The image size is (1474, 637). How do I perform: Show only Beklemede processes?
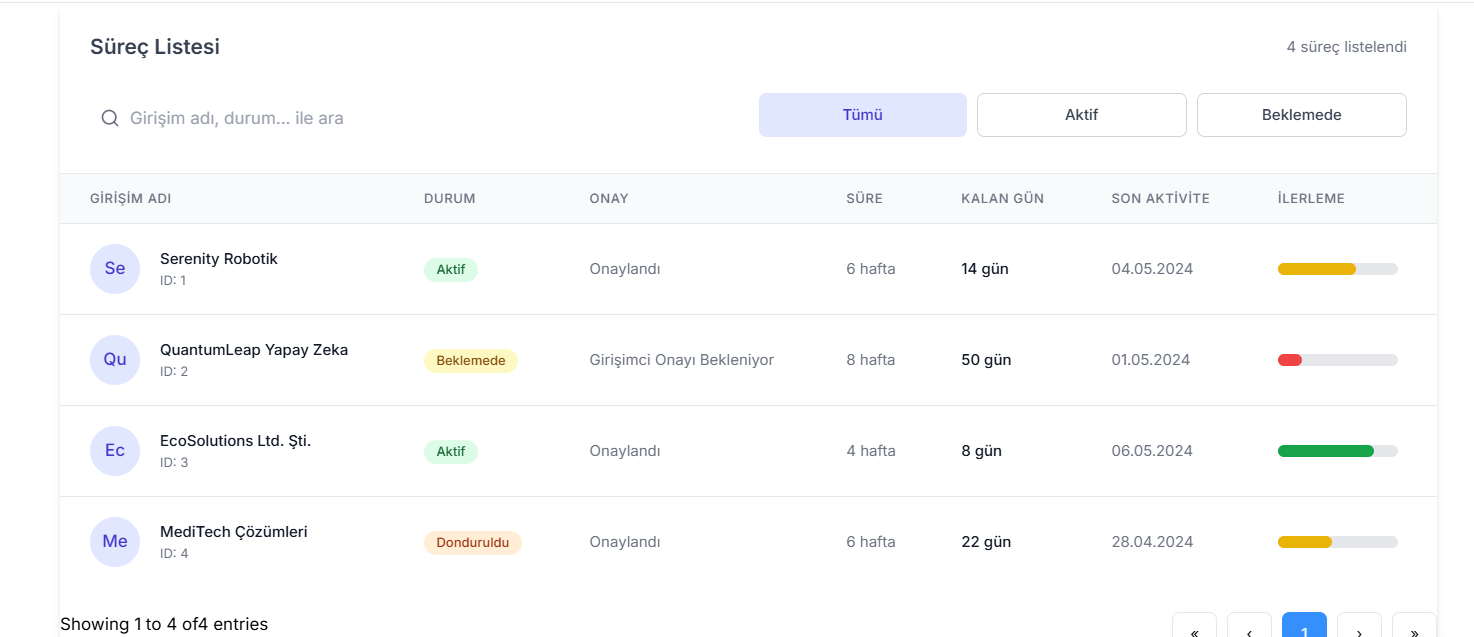[1301, 115]
